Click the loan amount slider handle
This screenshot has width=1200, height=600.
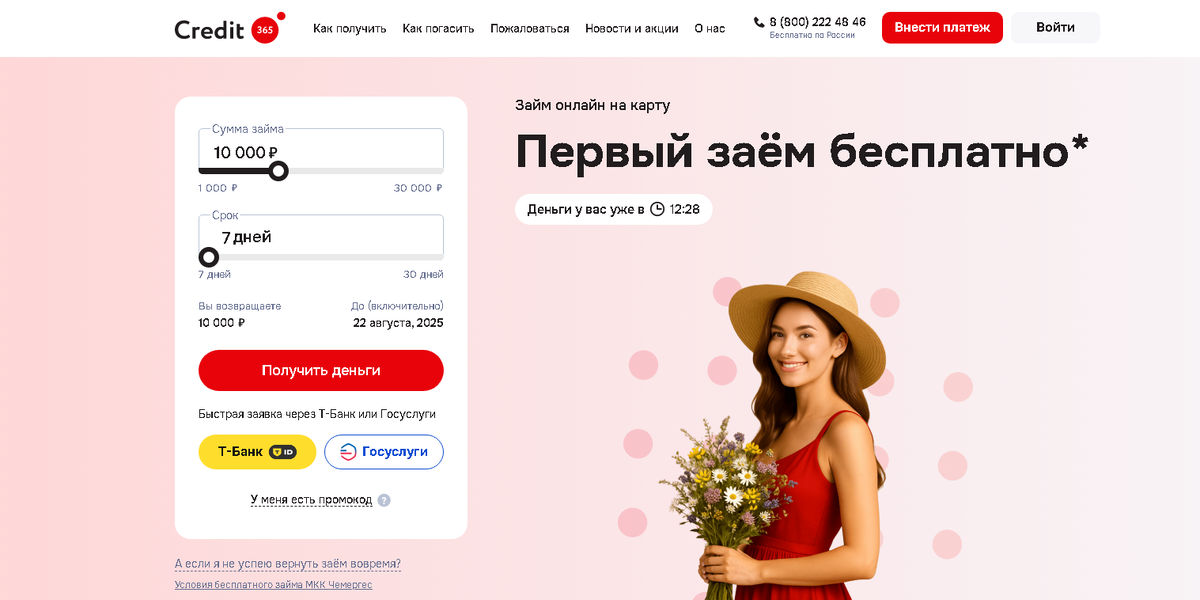click(279, 171)
